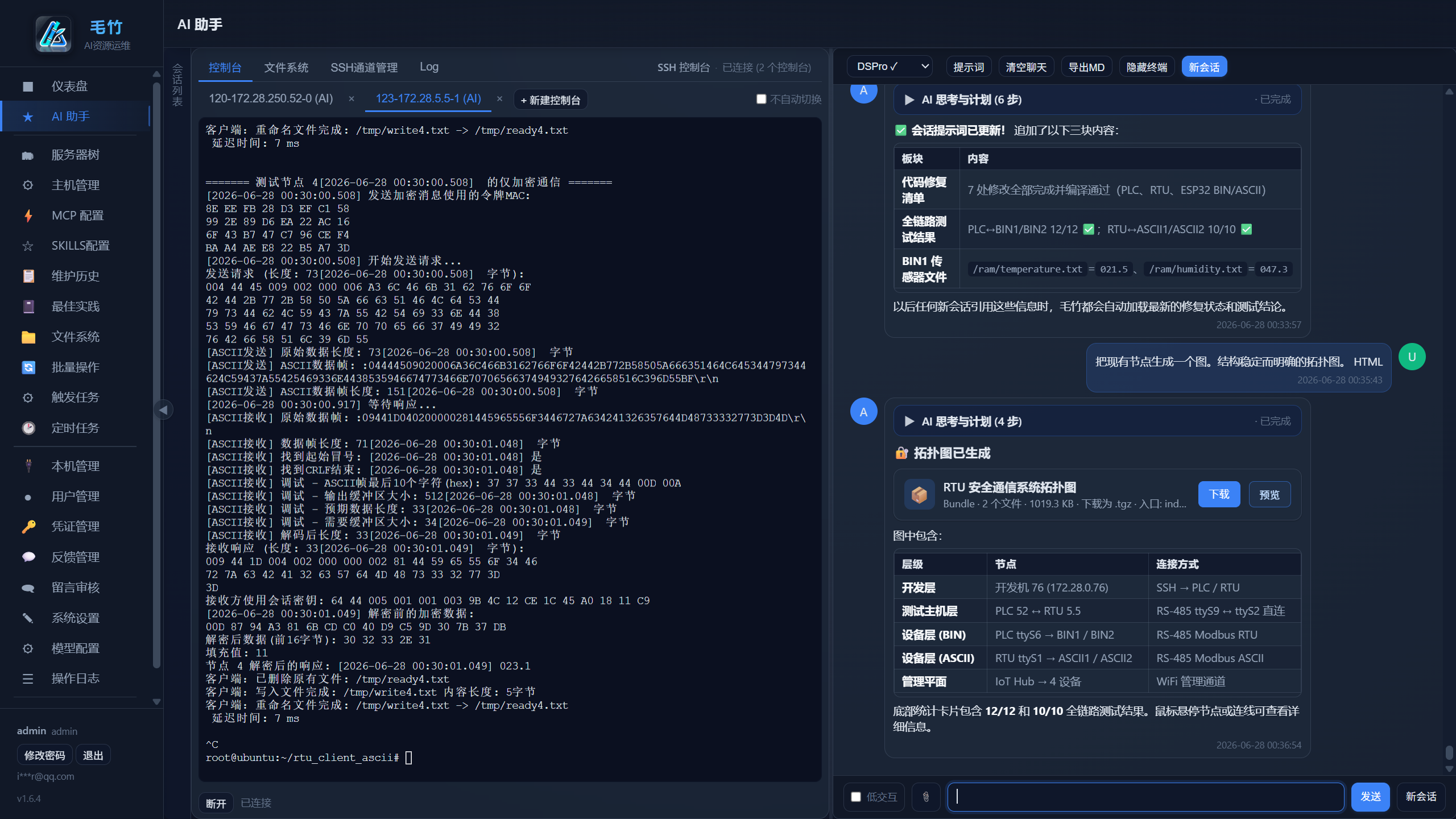Collapse the sidebar with arrow handle
The width and height of the screenshot is (1456, 819).
pyautogui.click(x=164, y=409)
